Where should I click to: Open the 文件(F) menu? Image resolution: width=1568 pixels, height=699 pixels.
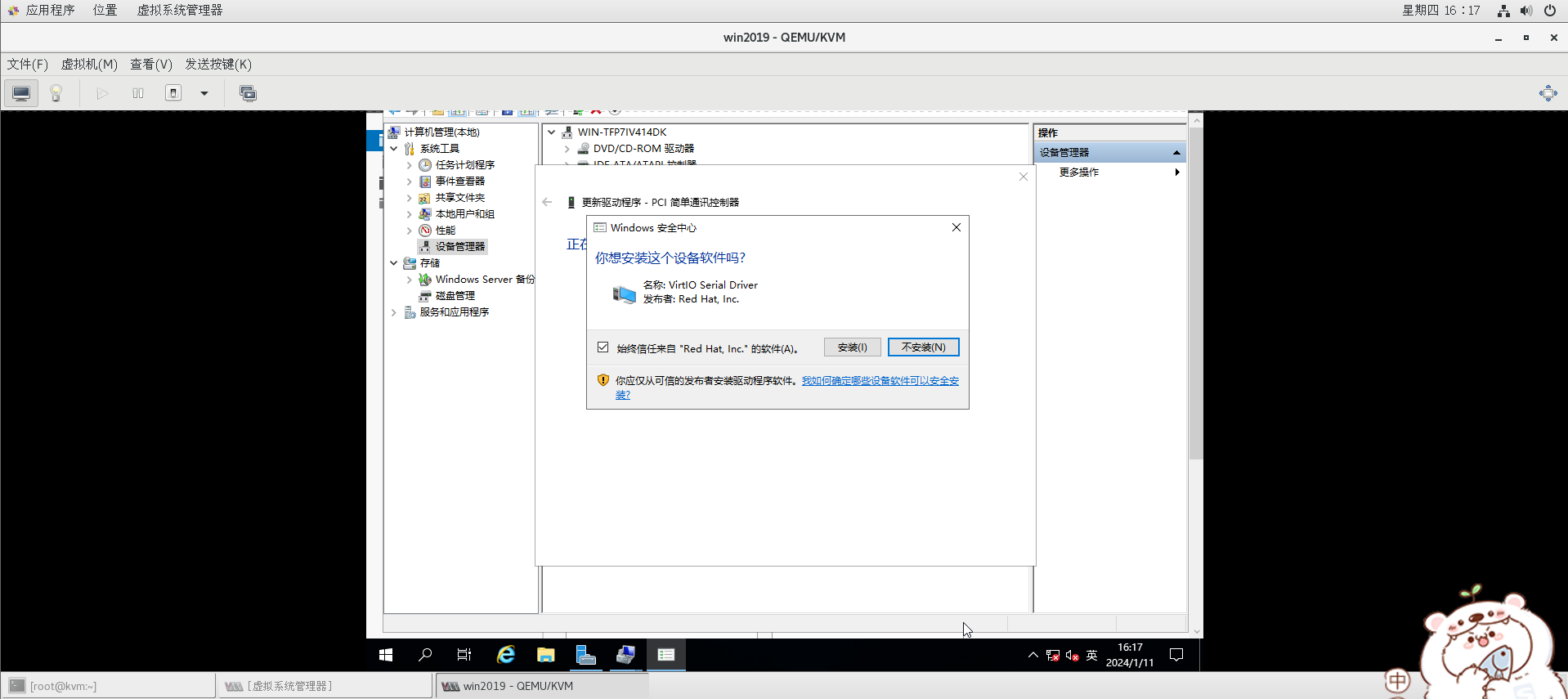click(28, 64)
